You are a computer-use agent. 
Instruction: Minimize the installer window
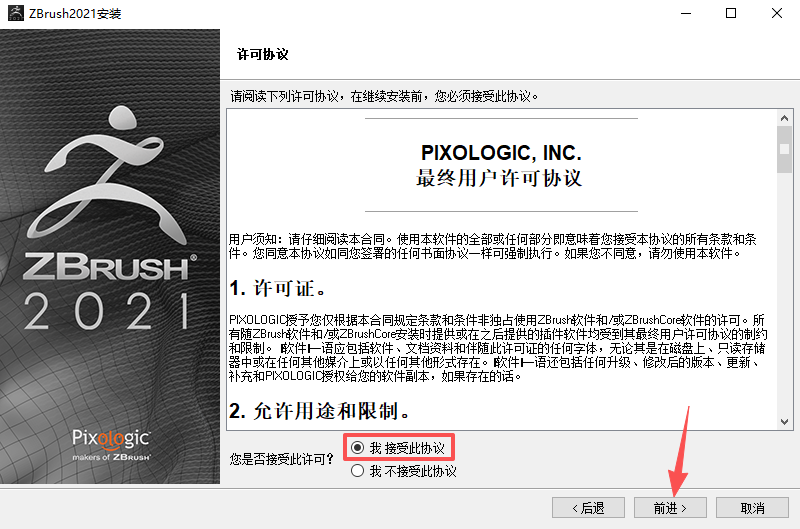[x=686, y=13]
